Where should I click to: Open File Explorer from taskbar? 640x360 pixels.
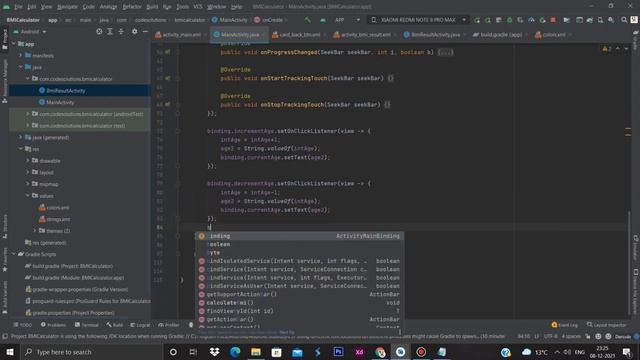pos(256,352)
